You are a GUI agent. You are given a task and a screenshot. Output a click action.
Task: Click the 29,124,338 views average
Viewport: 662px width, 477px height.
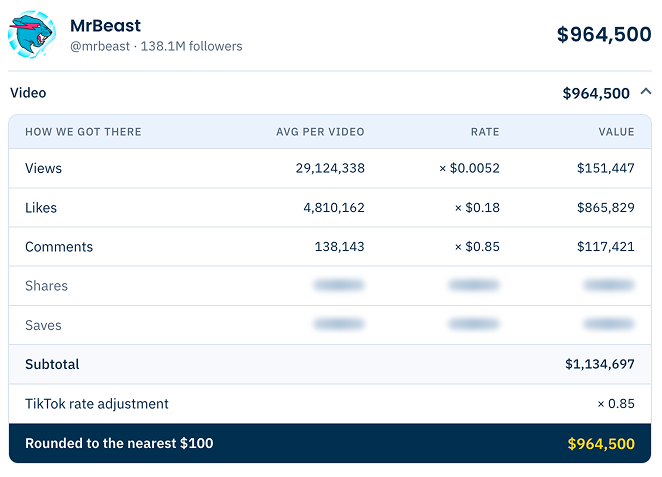click(x=330, y=168)
